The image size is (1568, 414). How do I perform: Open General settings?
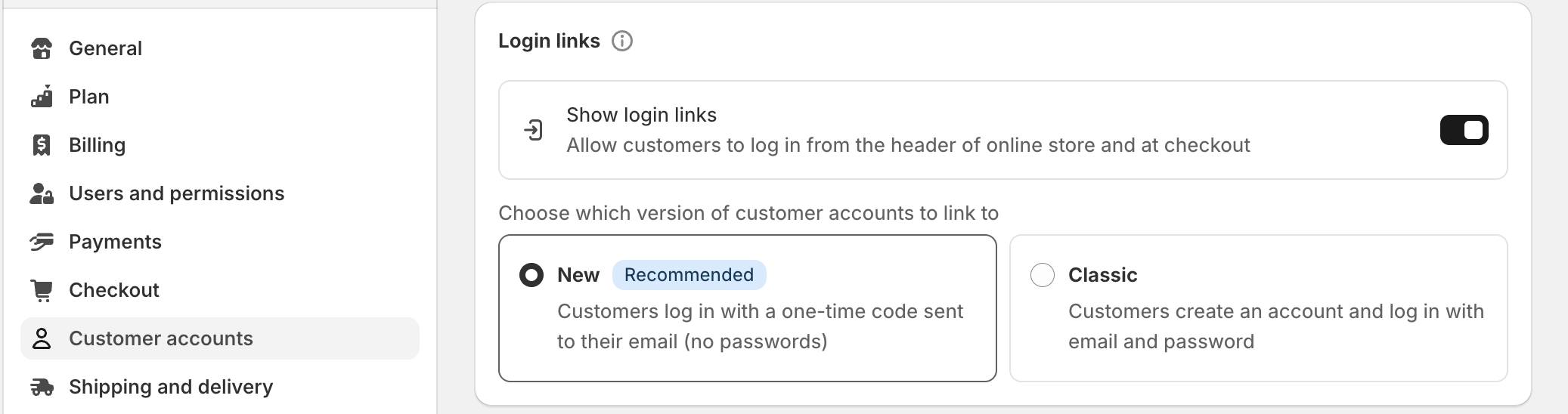[105, 48]
